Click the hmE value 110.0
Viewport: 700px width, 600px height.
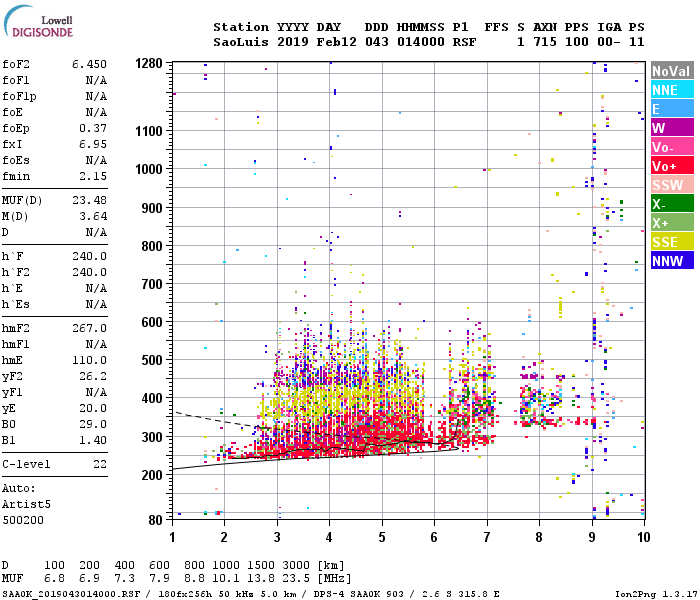(x=89, y=360)
